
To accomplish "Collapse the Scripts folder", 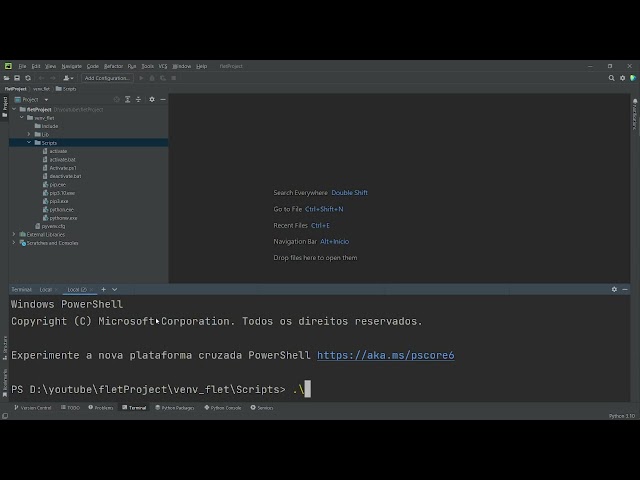I will point(29,142).
